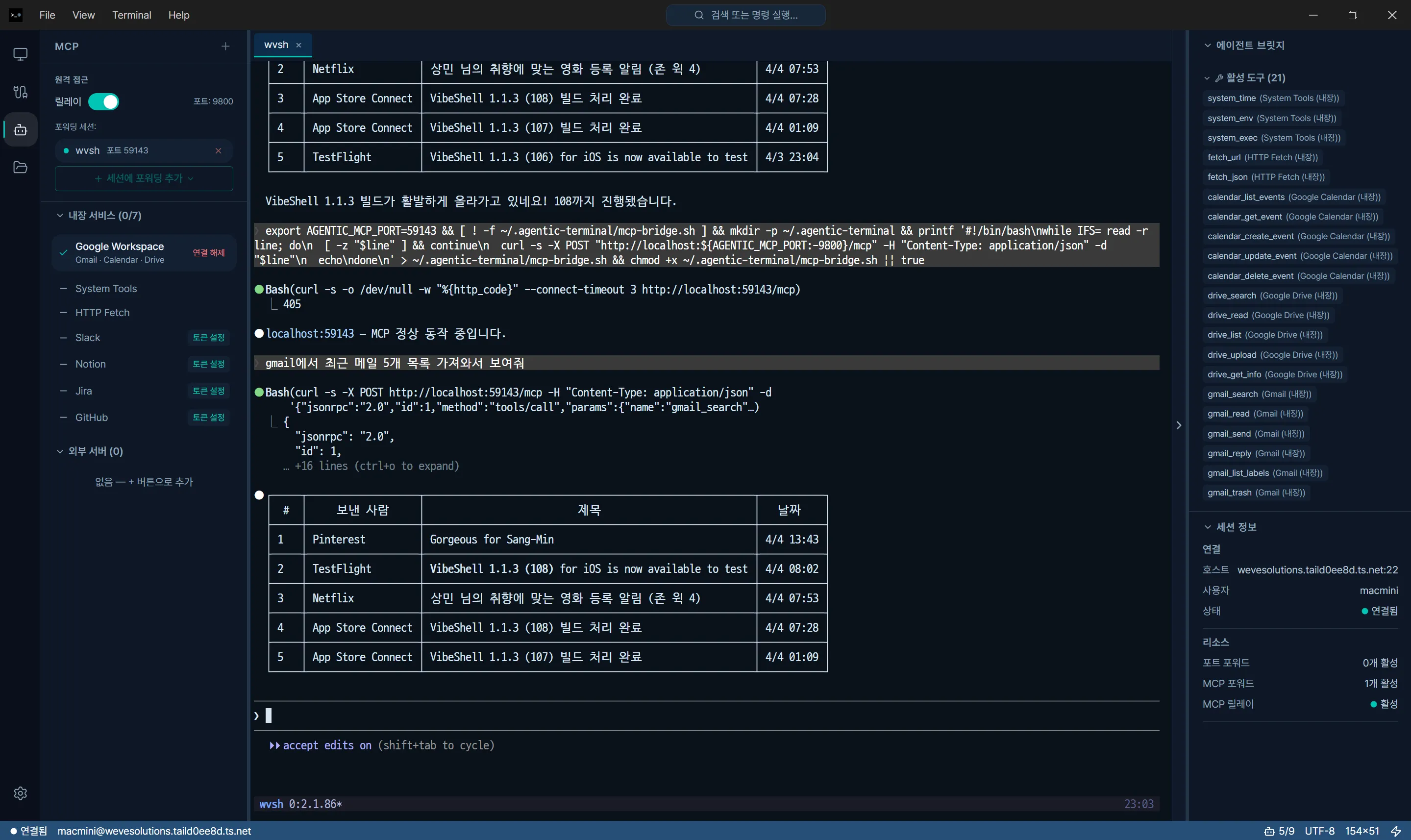This screenshot has width=1411, height=840.
Task: Click the 검색 또는 명령 실행 search box
Action: pyautogui.click(x=745, y=15)
